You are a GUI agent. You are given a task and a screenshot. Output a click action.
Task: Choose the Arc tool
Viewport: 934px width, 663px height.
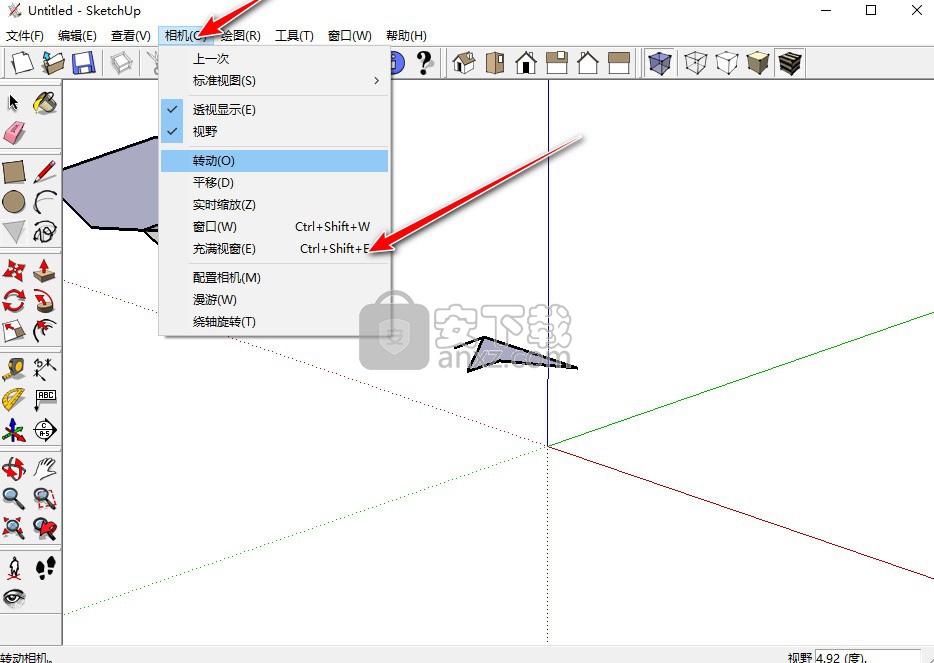tap(45, 202)
